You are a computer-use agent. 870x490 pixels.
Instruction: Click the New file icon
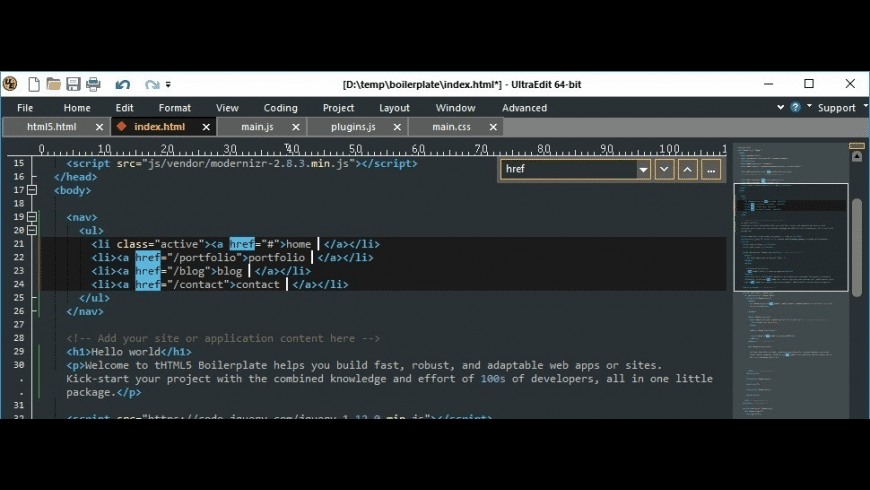pyautogui.click(x=34, y=84)
